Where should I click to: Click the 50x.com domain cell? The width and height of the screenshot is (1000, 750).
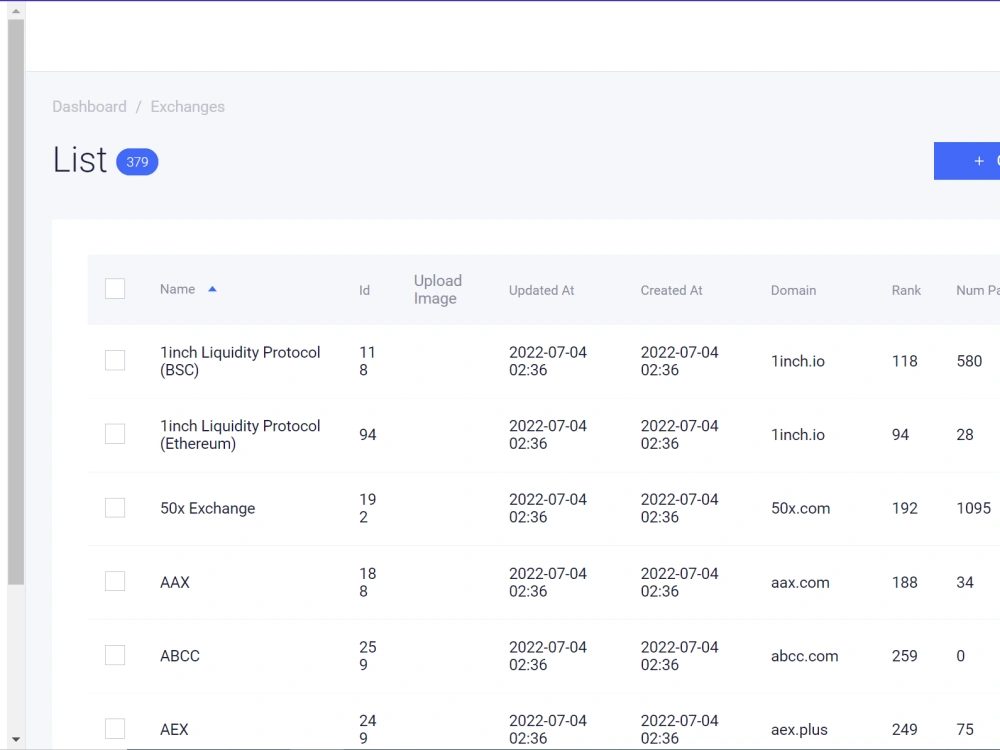coord(800,508)
